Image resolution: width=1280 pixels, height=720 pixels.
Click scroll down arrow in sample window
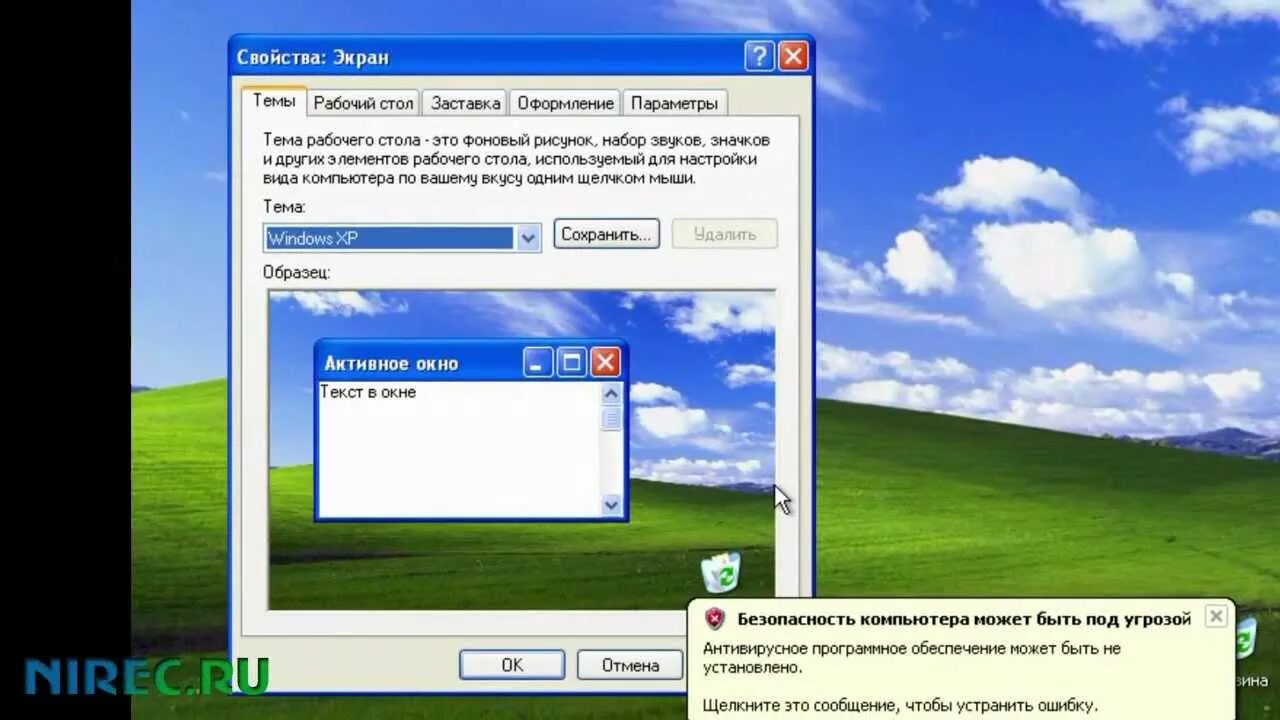click(612, 505)
